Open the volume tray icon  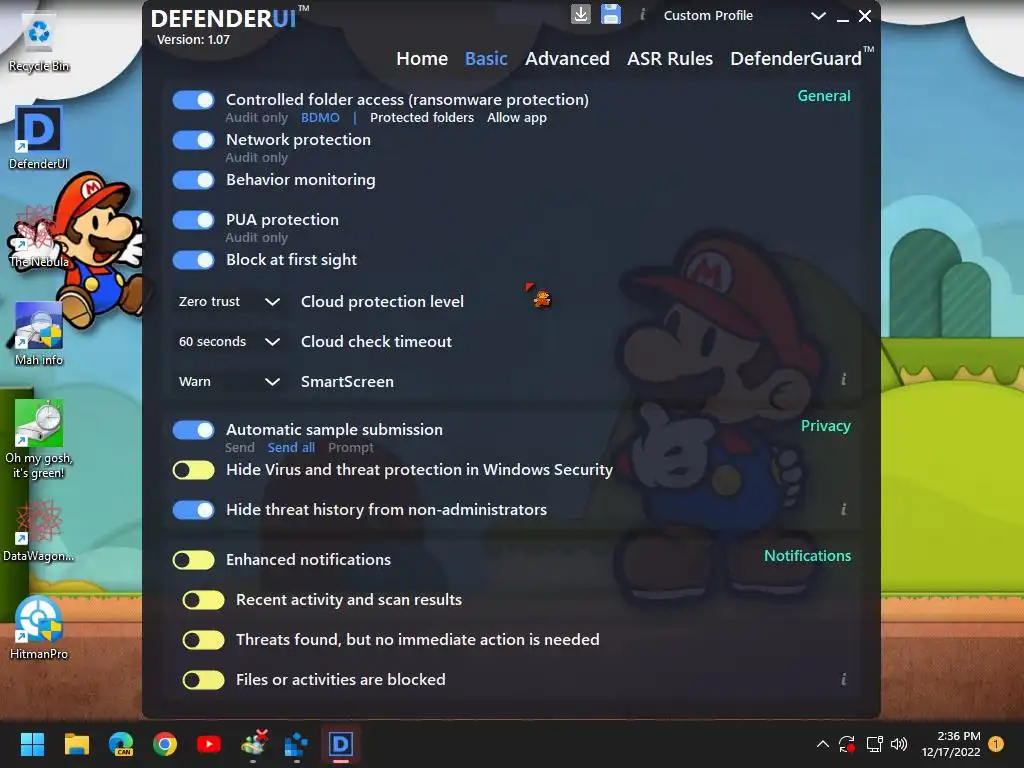pyautogui.click(x=899, y=744)
